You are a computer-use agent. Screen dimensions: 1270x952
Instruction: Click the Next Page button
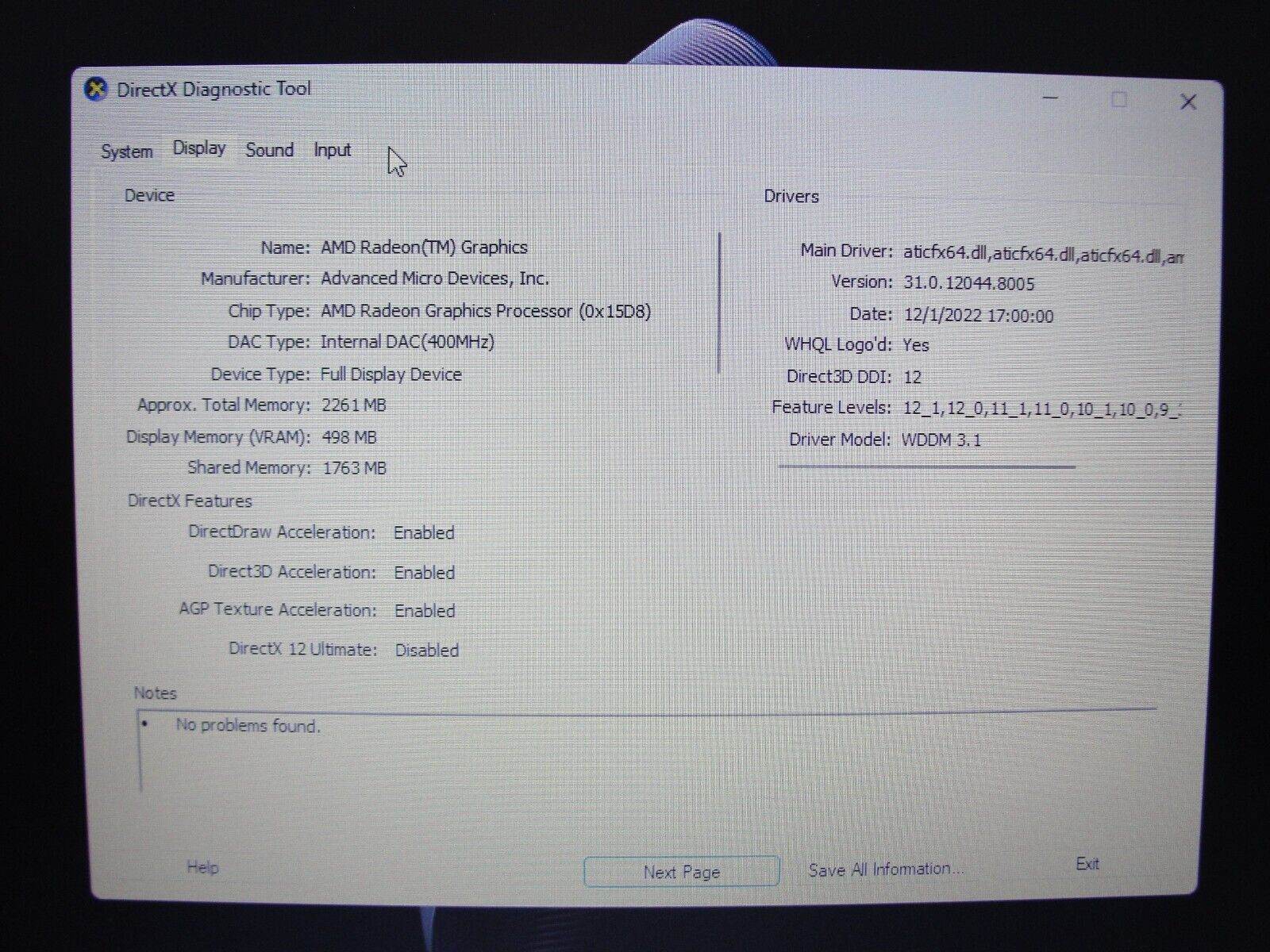pos(681,871)
